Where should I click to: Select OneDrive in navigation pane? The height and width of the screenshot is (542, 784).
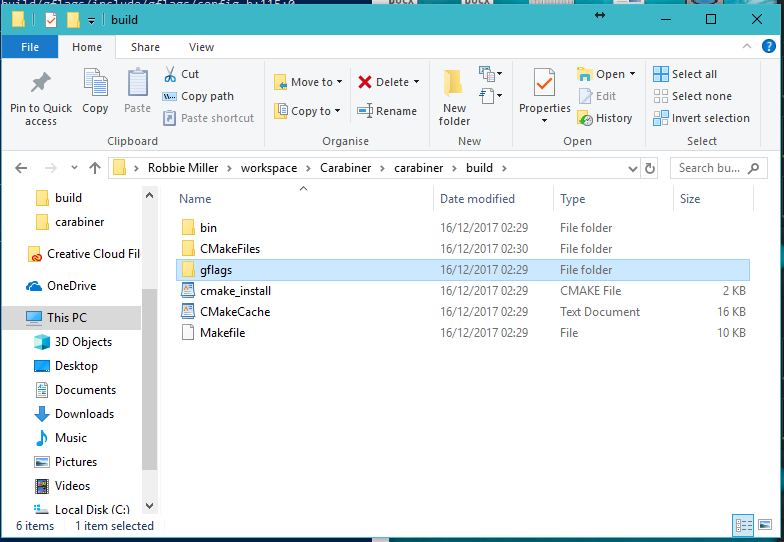[61, 286]
